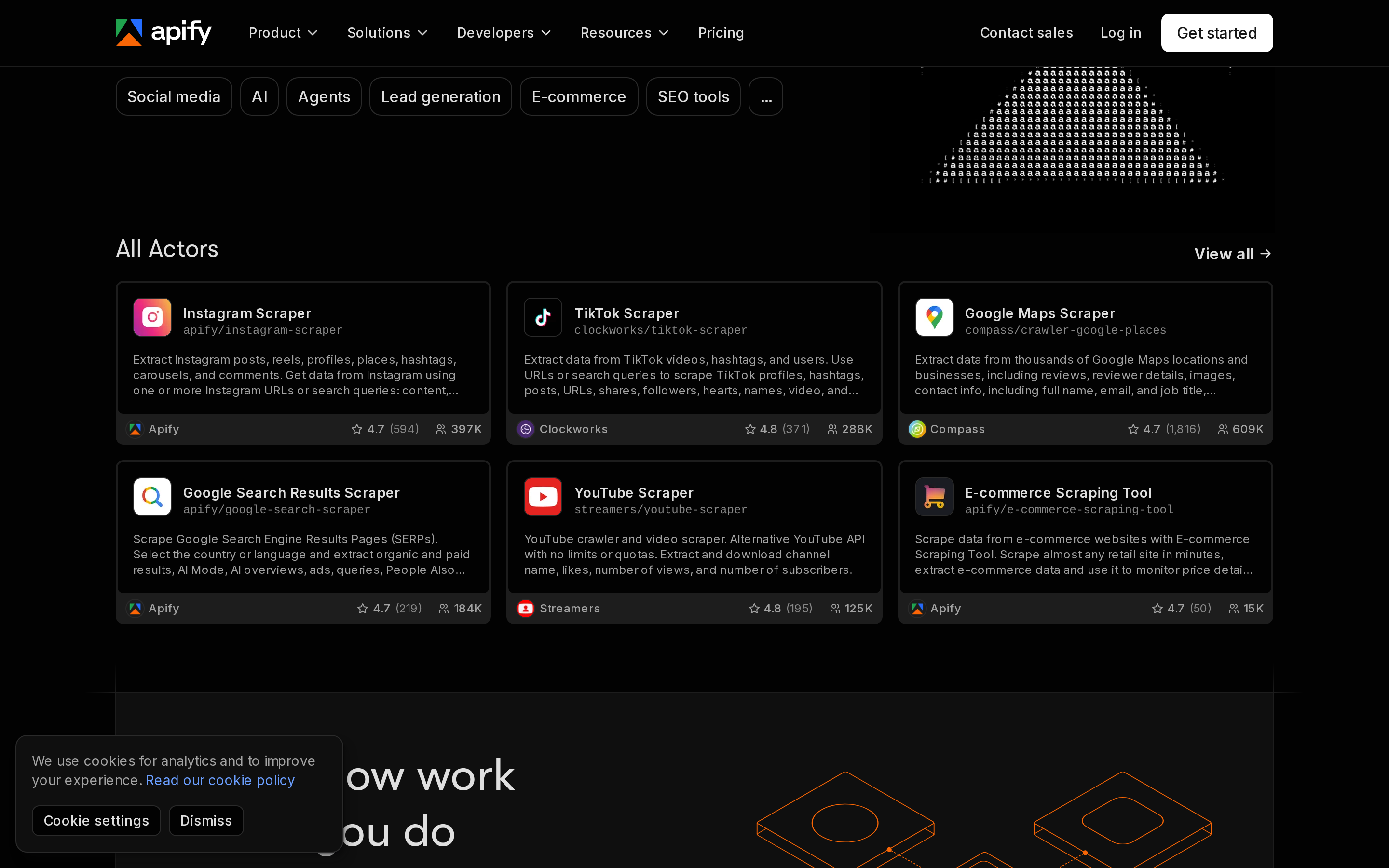Open the Pricing page
The width and height of the screenshot is (1389, 868).
pos(721,33)
